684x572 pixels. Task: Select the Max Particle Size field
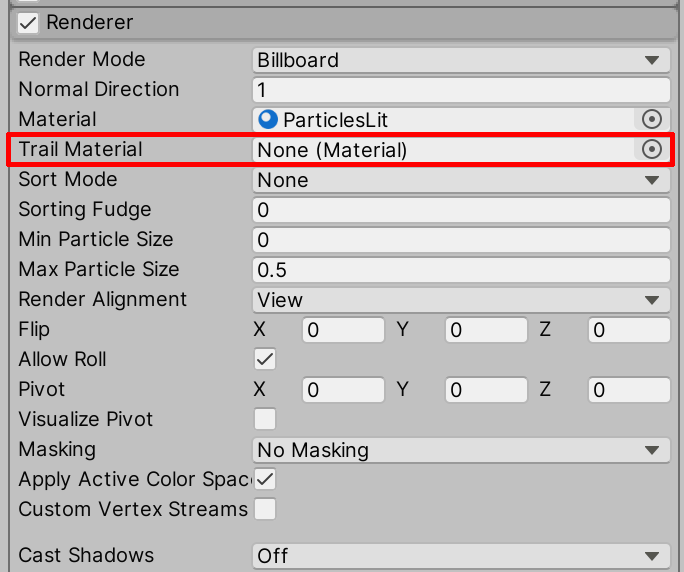pos(460,270)
